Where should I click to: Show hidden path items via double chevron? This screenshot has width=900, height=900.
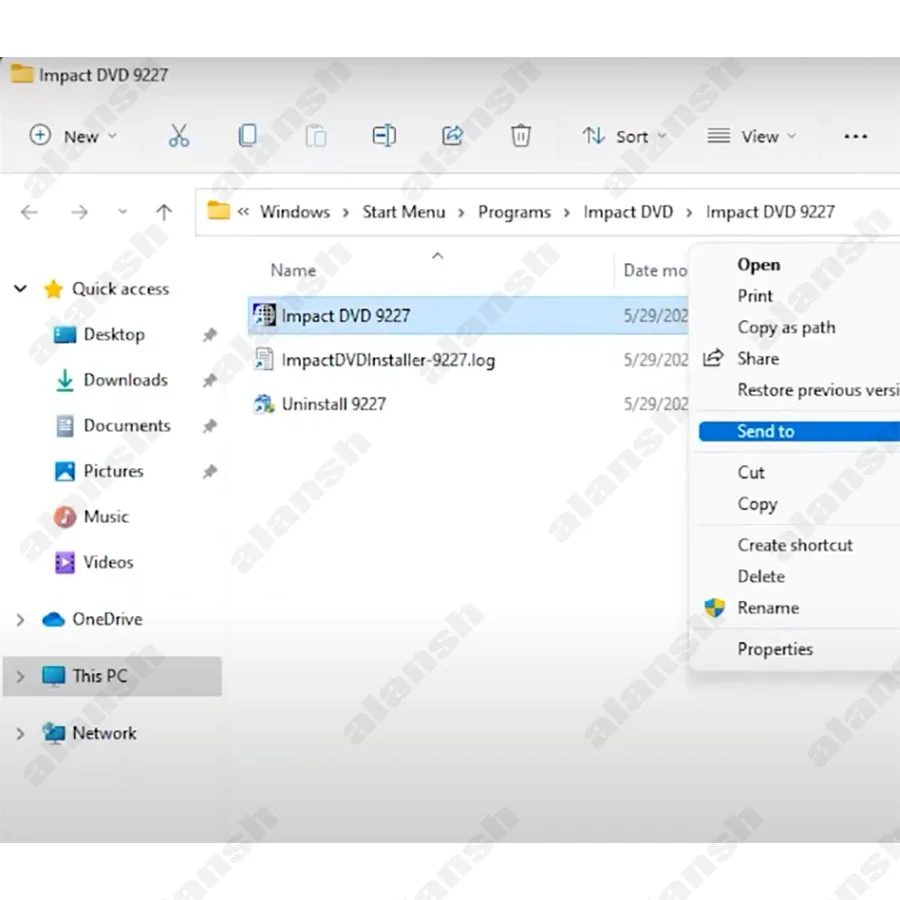[x=243, y=212]
